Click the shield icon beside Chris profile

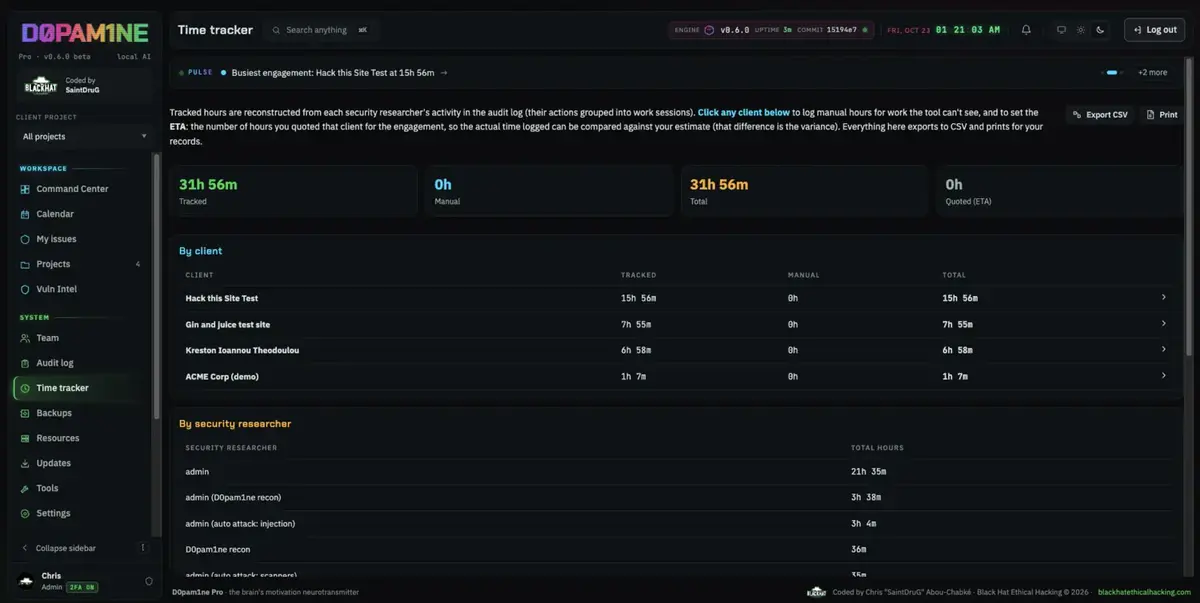tap(149, 581)
